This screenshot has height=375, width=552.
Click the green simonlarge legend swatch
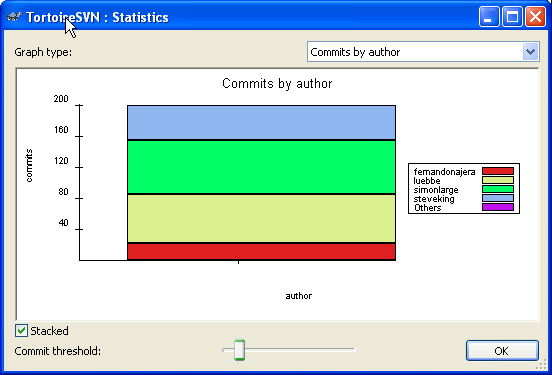tap(498, 189)
